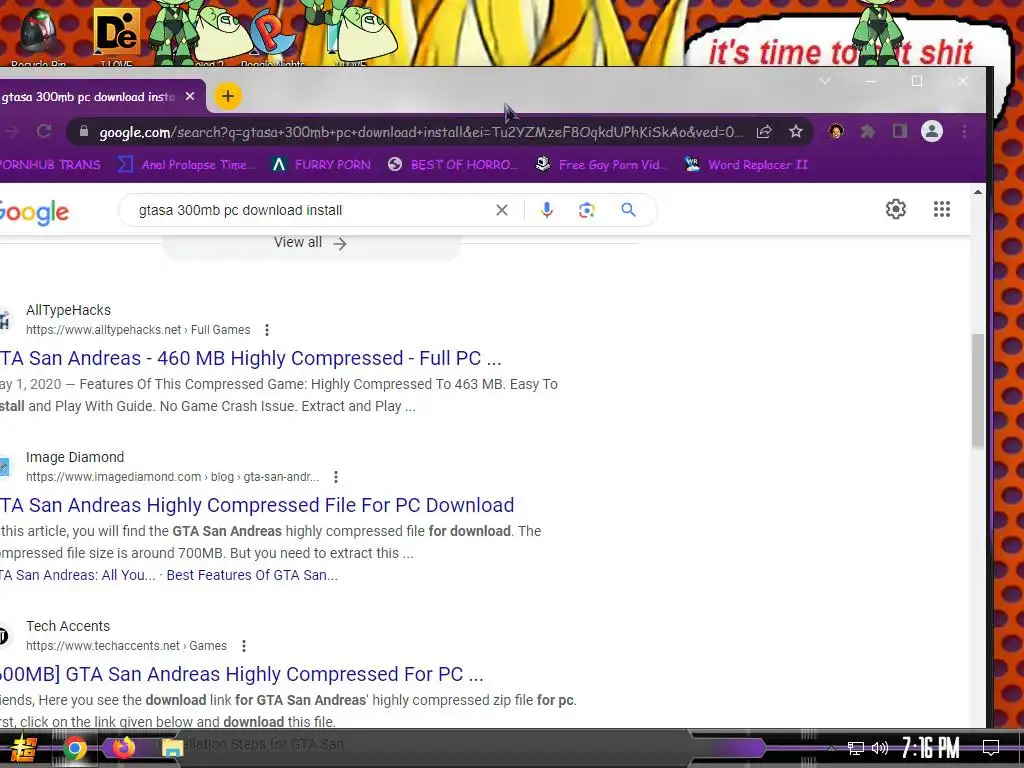Click the page vertical scrollbar thumb
This screenshot has width=1024, height=768.
[978, 391]
